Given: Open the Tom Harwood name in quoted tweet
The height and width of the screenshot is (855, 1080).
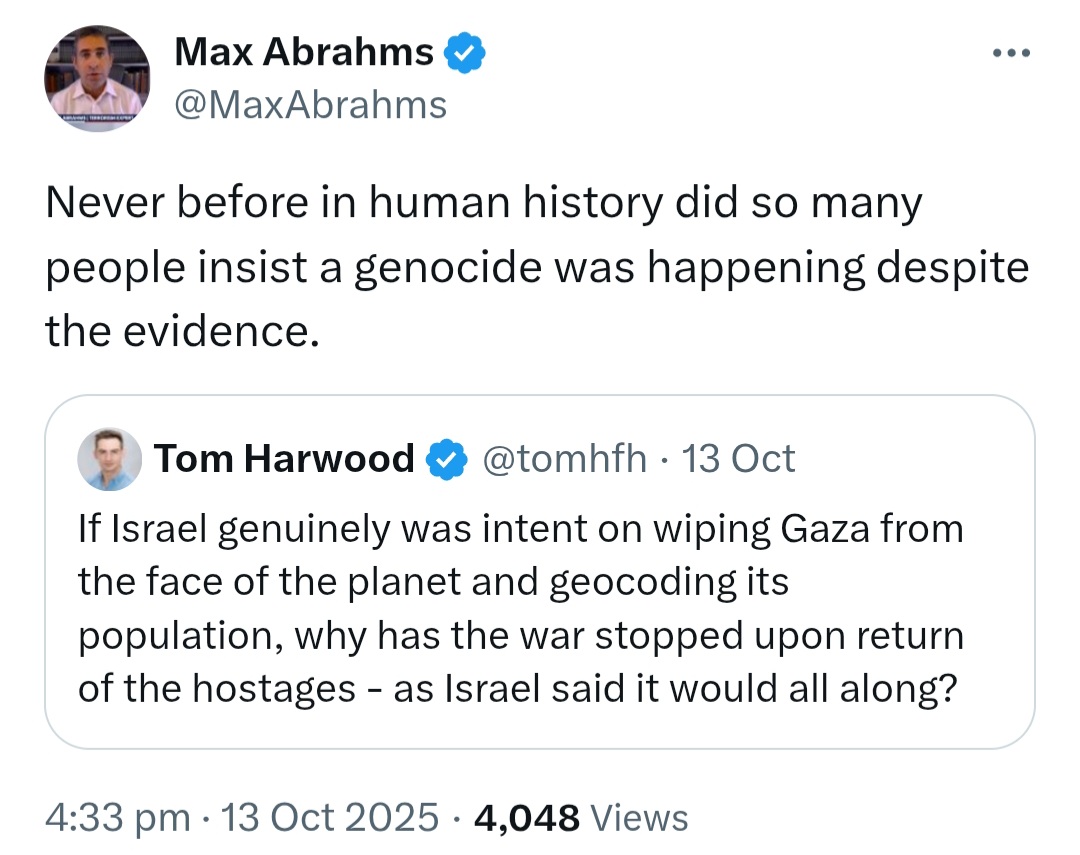Looking at the screenshot, I should click(284, 459).
